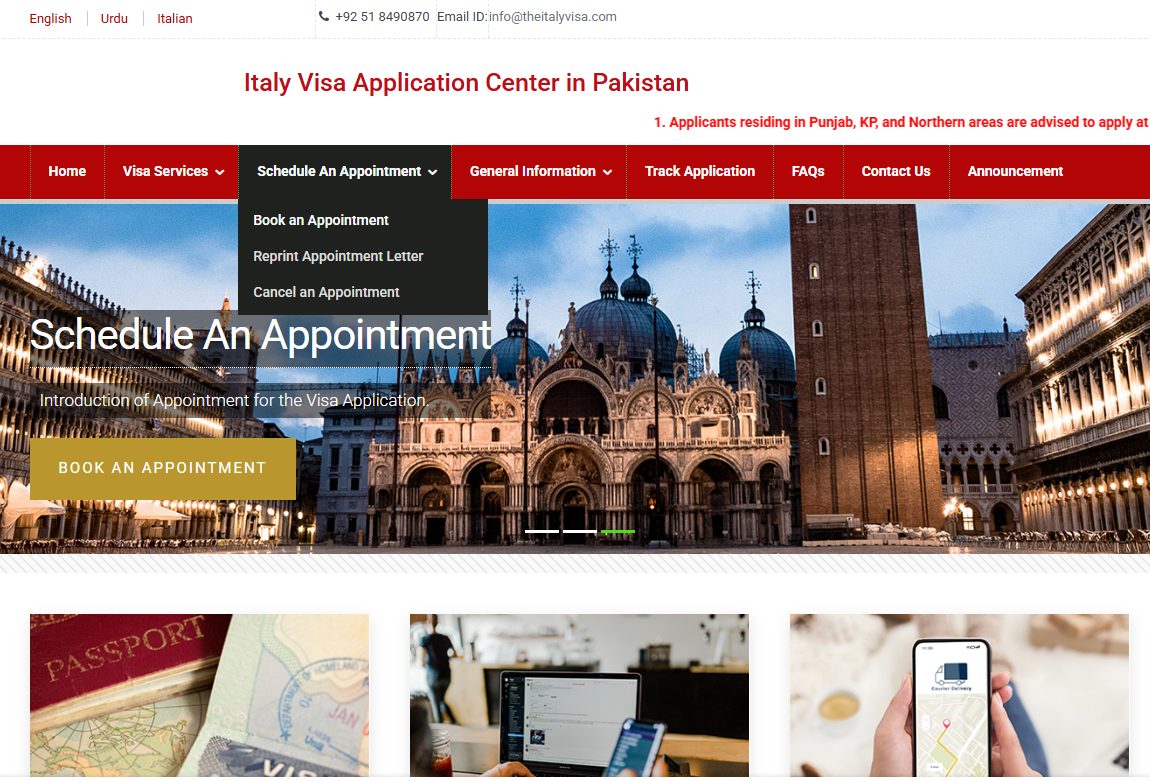Open the courier phone image card
This screenshot has height=781, width=1150.
pyautogui.click(x=959, y=695)
